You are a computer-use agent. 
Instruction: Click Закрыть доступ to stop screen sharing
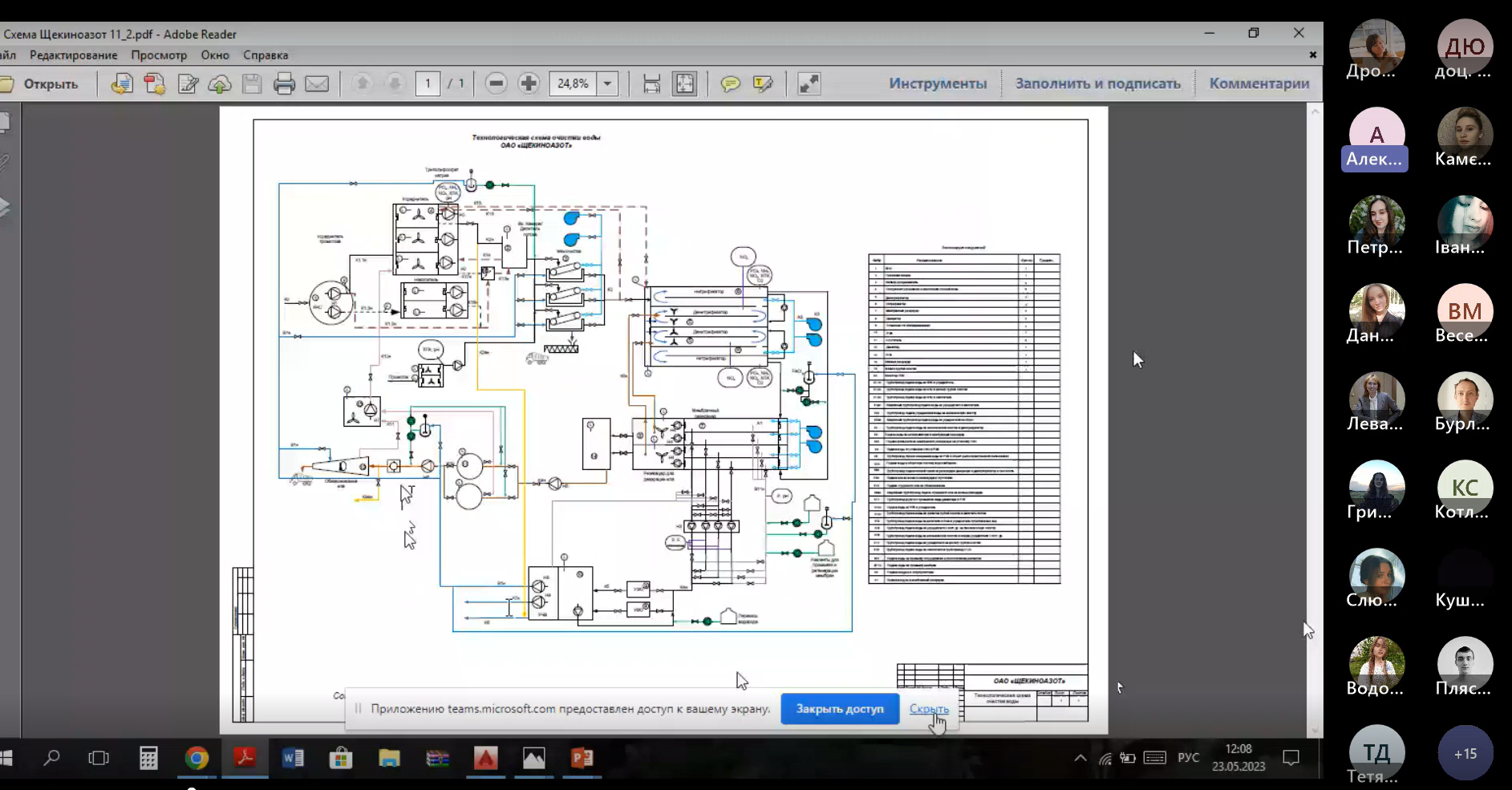(840, 709)
